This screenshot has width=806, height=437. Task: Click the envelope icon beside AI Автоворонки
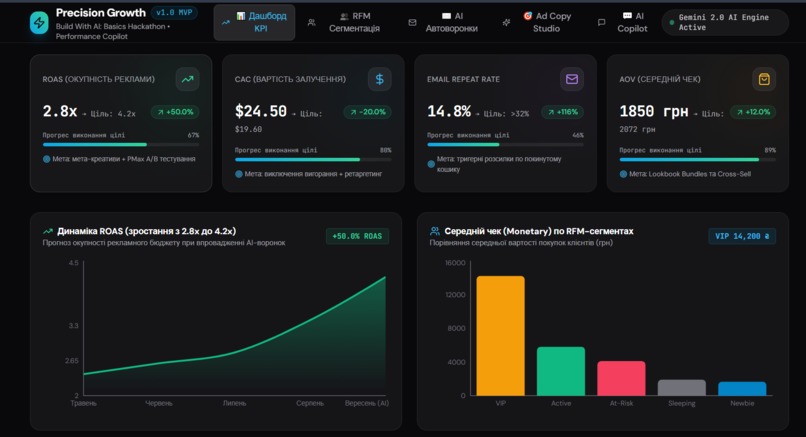tap(412, 23)
